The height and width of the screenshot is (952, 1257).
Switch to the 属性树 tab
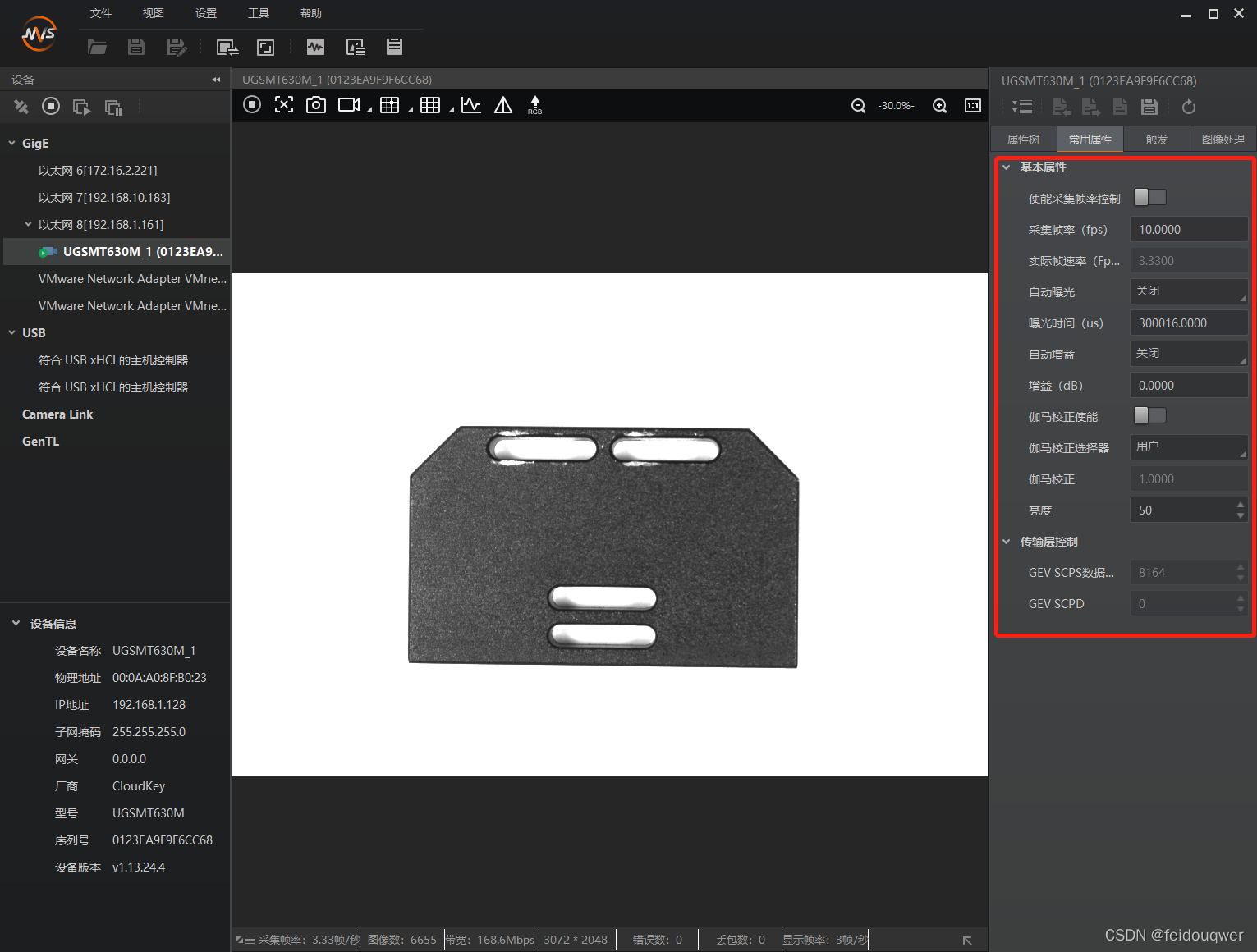pyautogui.click(x=1024, y=140)
